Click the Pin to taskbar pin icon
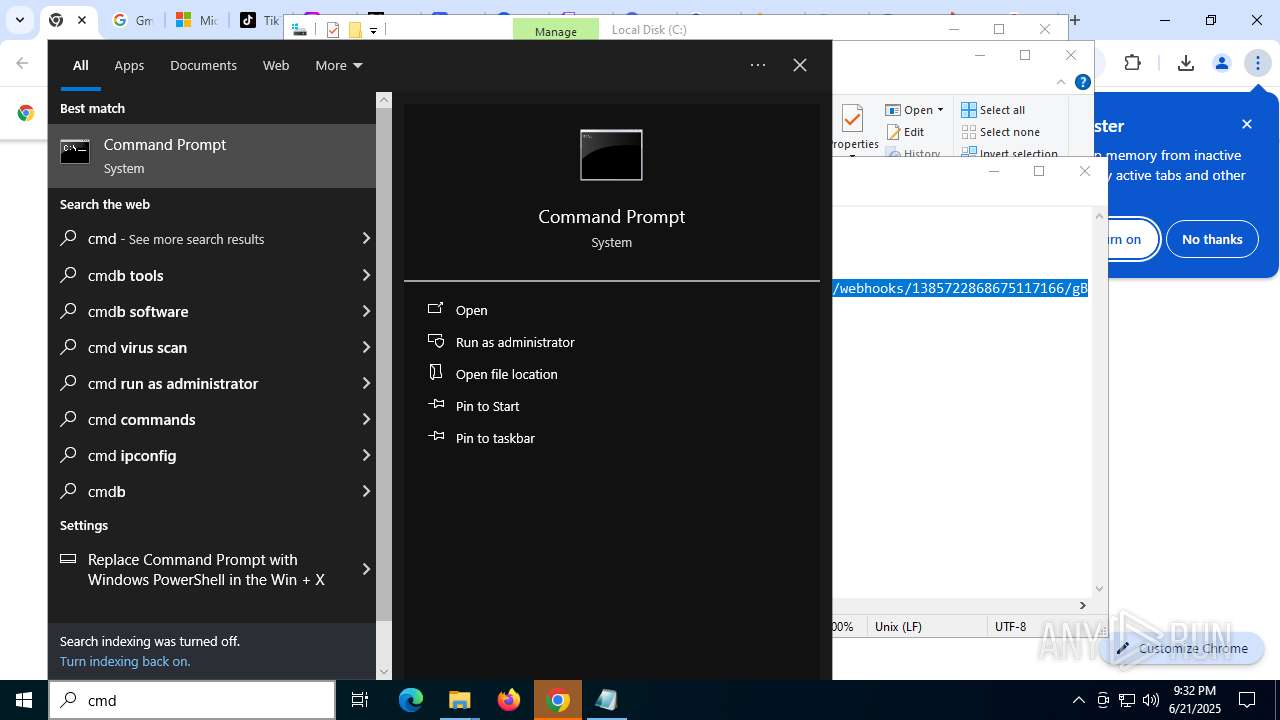The height and width of the screenshot is (720, 1280). (x=436, y=437)
